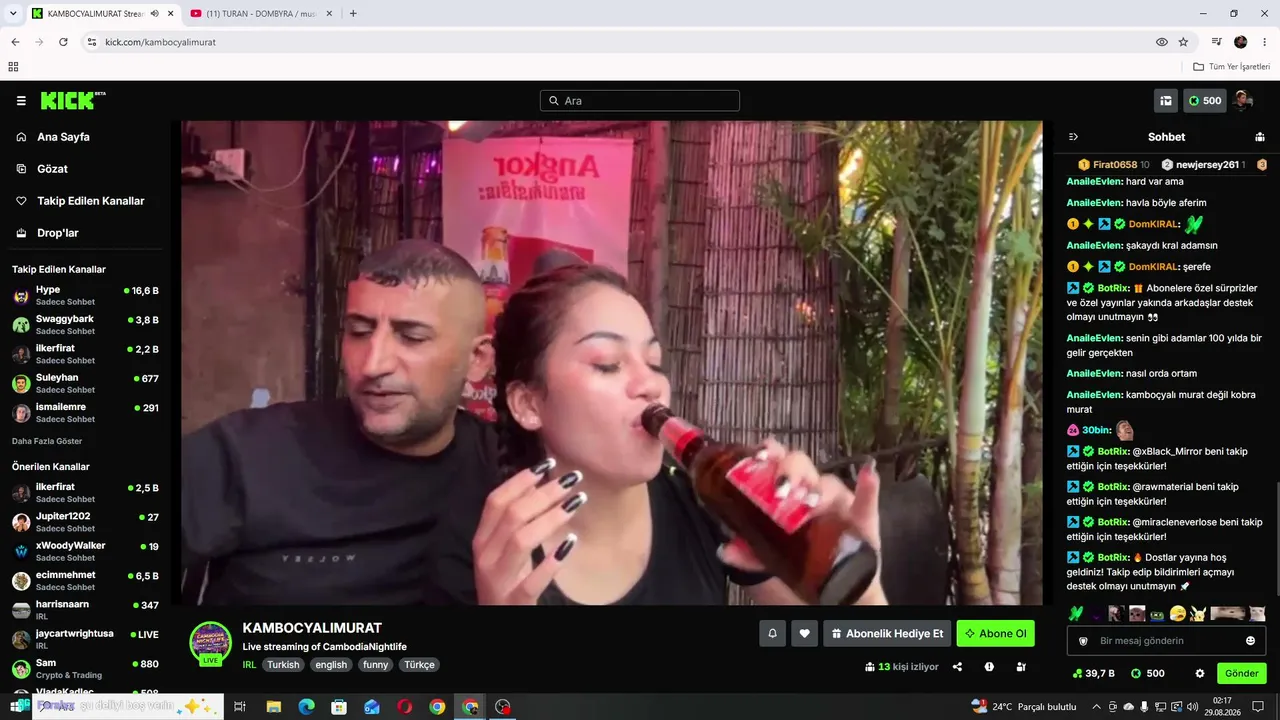Open the user profile avatar menu
1280x720 pixels.
click(x=1243, y=101)
